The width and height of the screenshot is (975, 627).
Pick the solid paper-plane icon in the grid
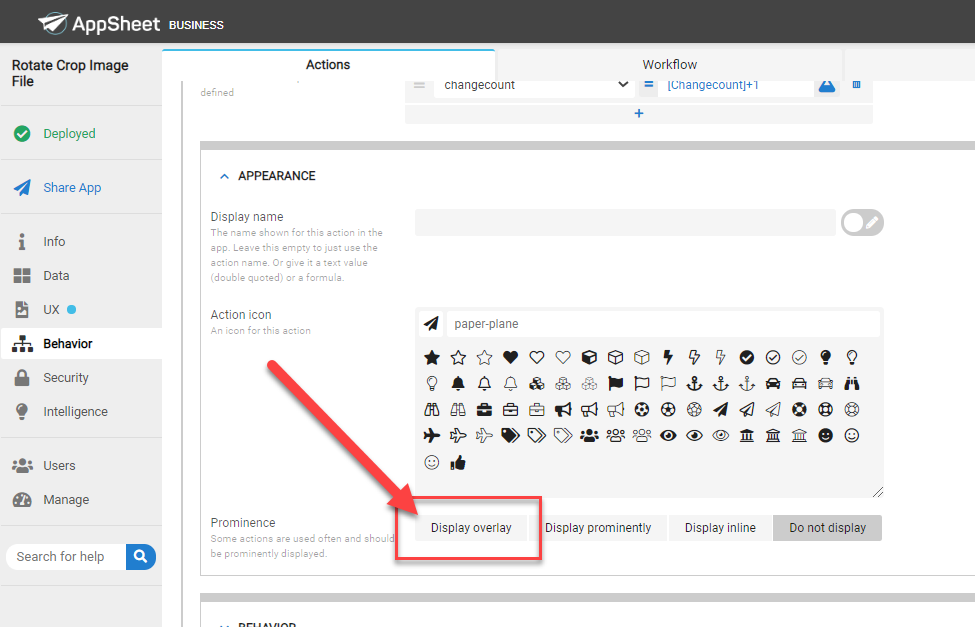click(720, 409)
